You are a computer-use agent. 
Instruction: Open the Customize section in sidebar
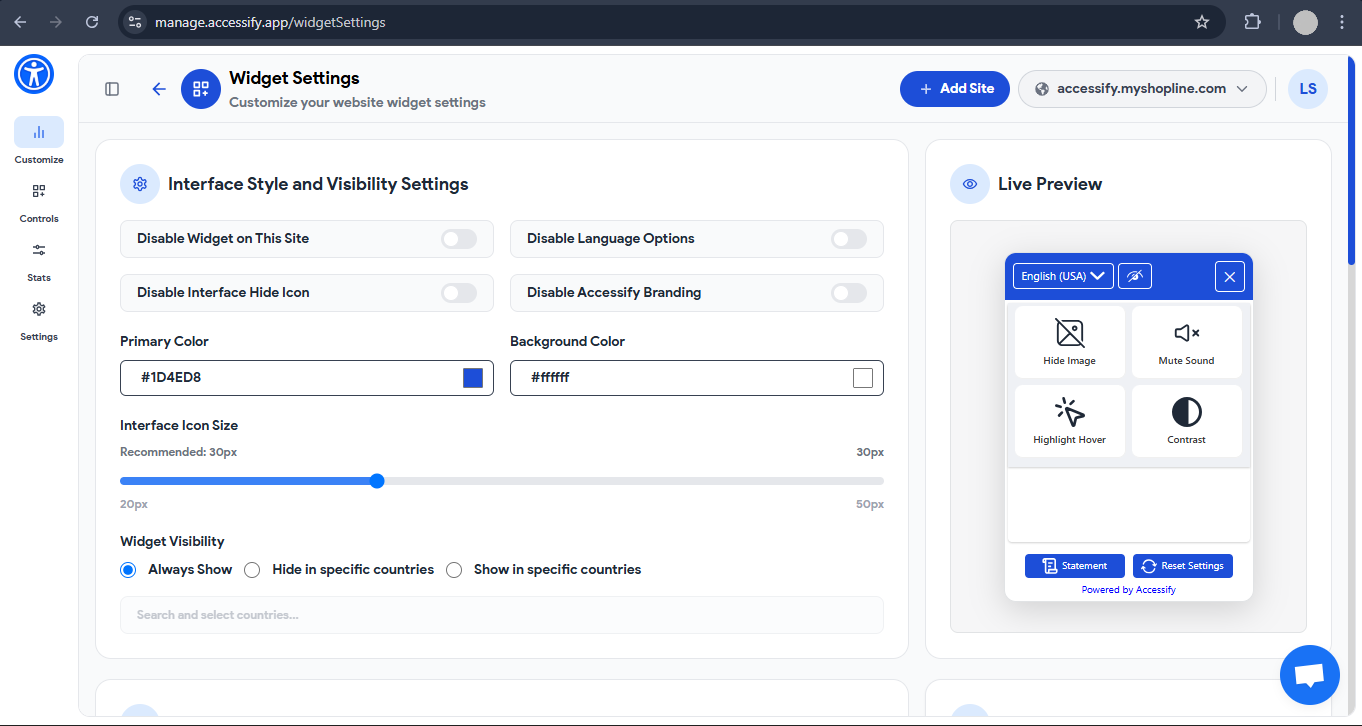pyautogui.click(x=38, y=138)
